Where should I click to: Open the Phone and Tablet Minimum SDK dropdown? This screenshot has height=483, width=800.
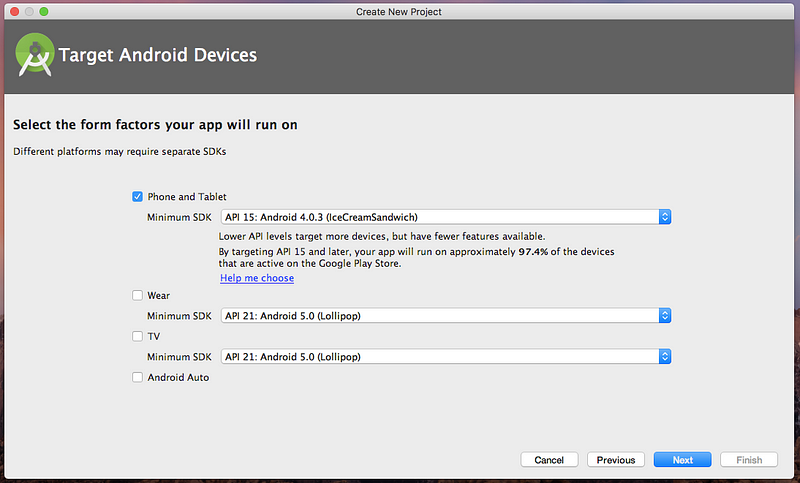pos(445,217)
